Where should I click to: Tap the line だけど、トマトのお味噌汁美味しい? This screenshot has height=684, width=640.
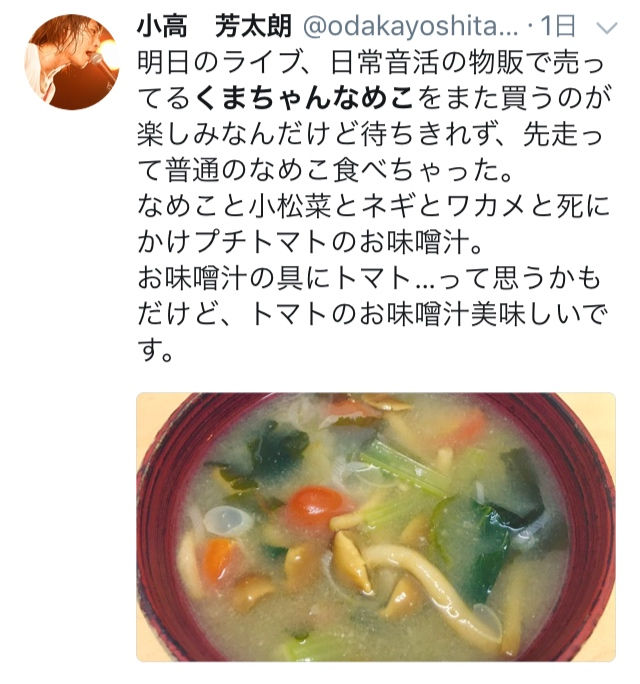click(373, 314)
